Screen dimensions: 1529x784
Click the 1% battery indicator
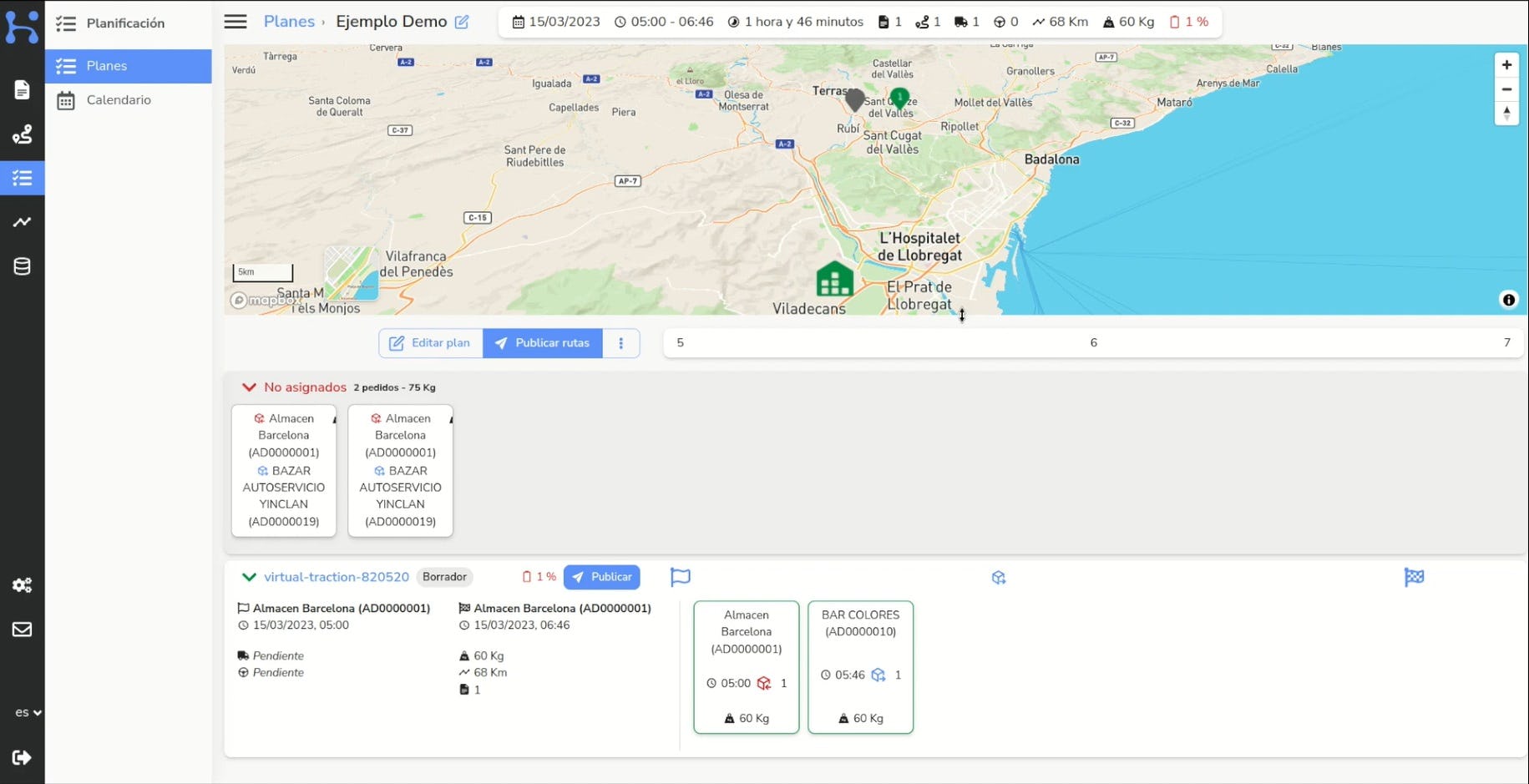coord(1189,22)
